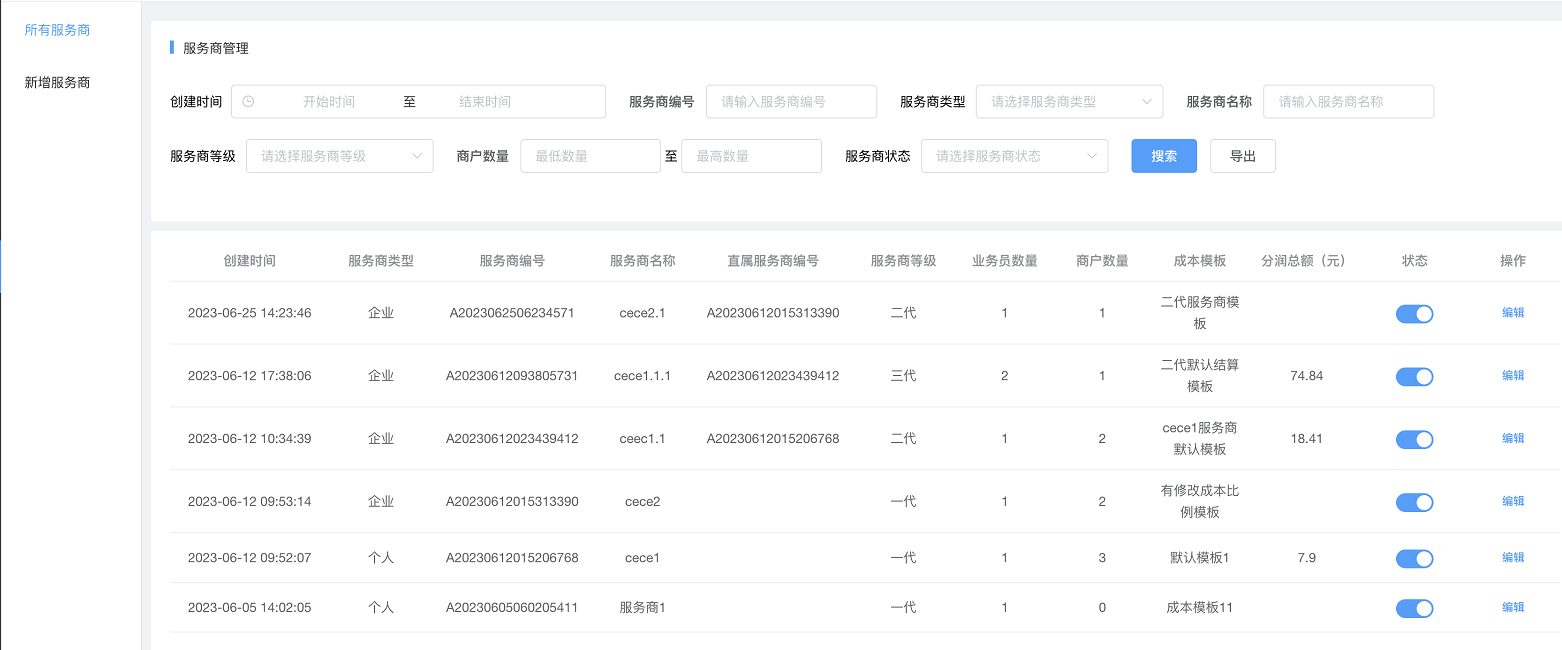
Task: Disable the status switch for cece1.1.1
Action: click(x=1414, y=377)
